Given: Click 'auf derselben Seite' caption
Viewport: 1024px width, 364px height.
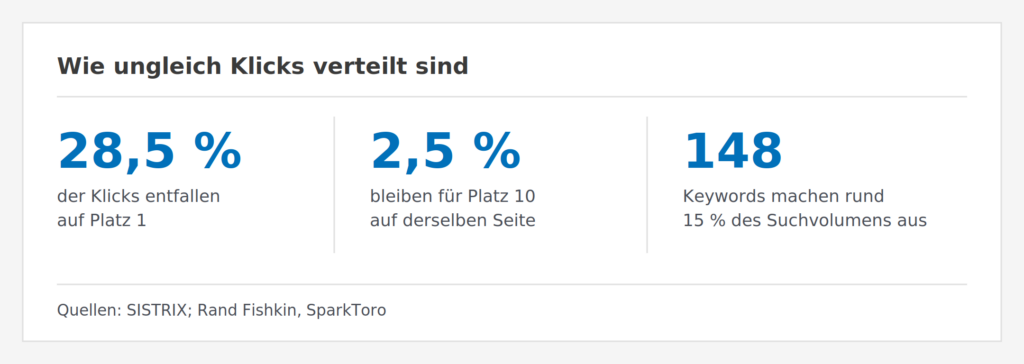Looking at the screenshot, I should (453, 221).
